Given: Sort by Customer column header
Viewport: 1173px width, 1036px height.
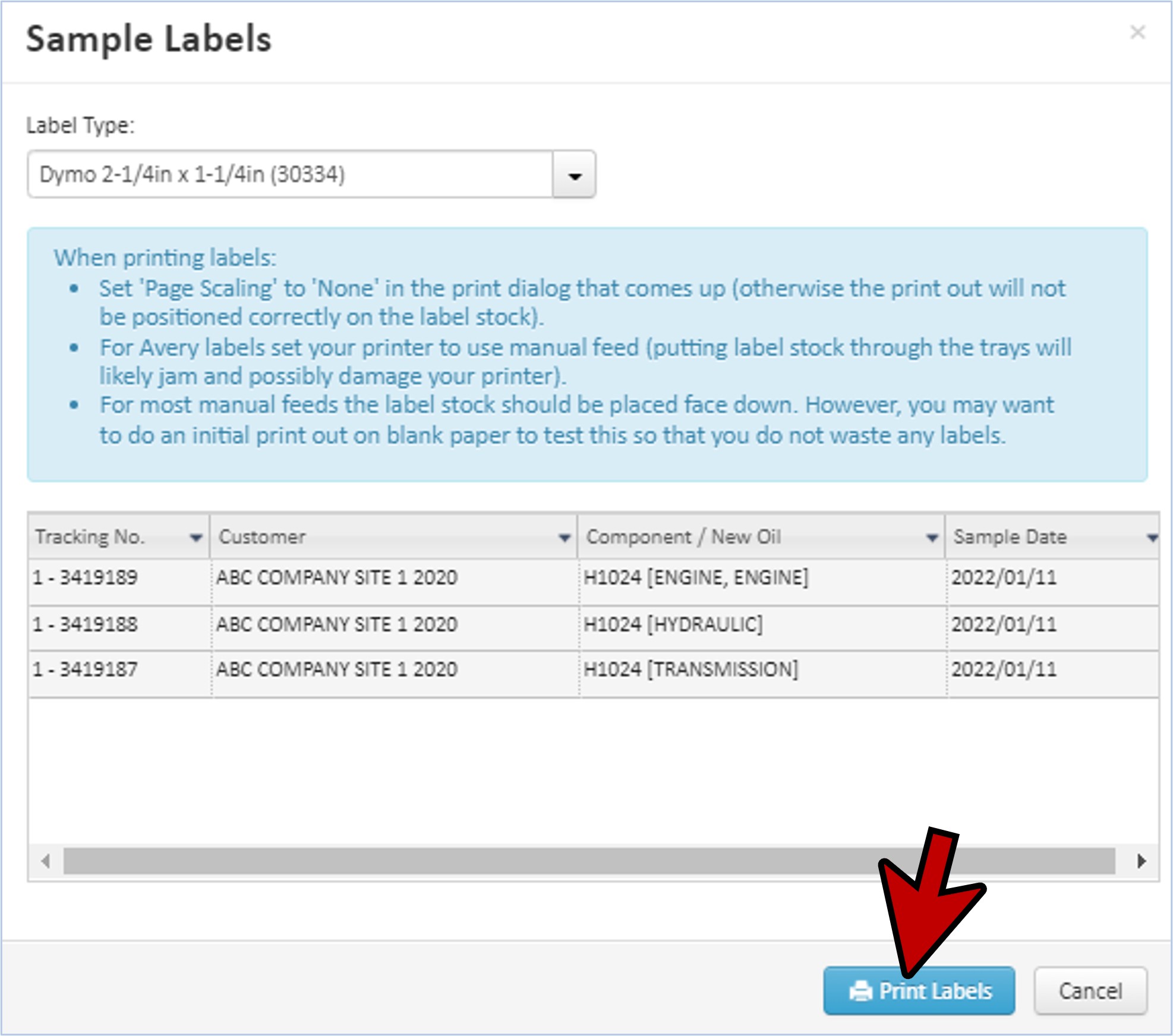Looking at the screenshot, I should coord(262,537).
